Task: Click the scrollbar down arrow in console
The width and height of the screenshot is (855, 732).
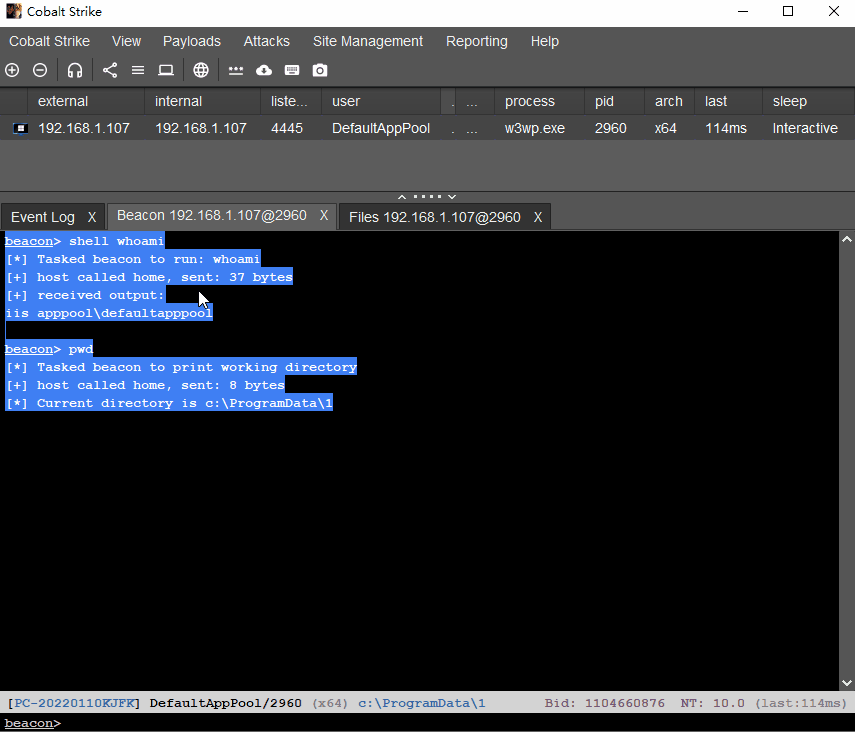Action: pos(847,682)
